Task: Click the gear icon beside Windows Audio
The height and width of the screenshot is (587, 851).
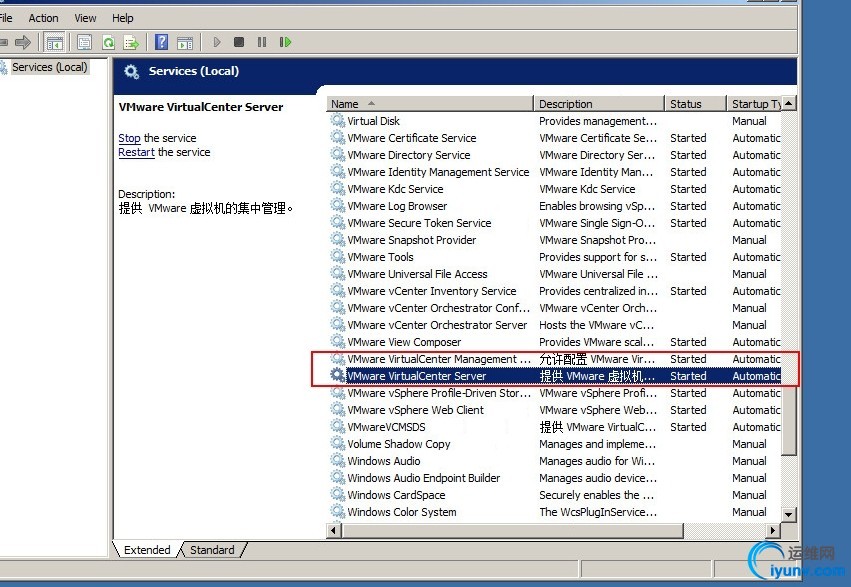Action: click(x=338, y=461)
